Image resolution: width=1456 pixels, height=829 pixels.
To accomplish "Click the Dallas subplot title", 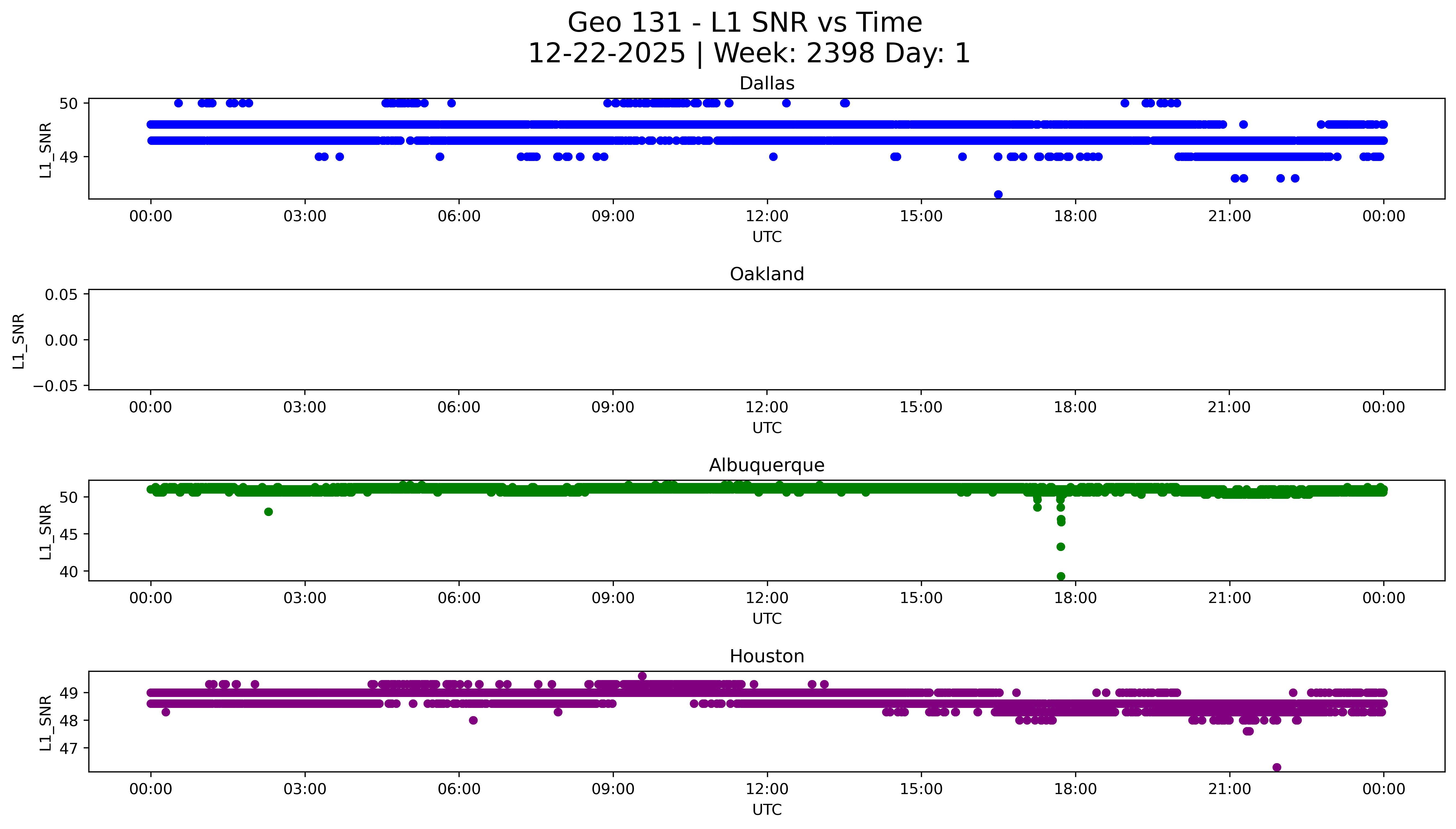I will 766,84.
